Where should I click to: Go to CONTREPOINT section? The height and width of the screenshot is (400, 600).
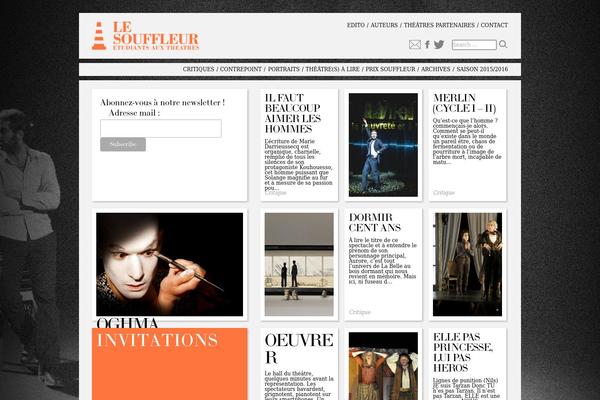pos(241,69)
